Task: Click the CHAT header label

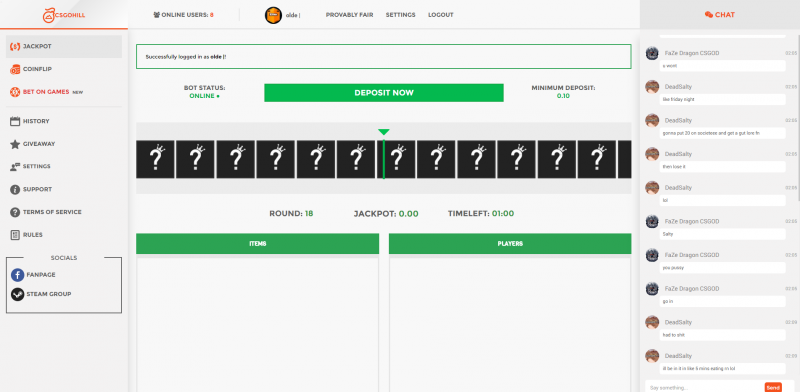Action: click(x=725, y=15)
